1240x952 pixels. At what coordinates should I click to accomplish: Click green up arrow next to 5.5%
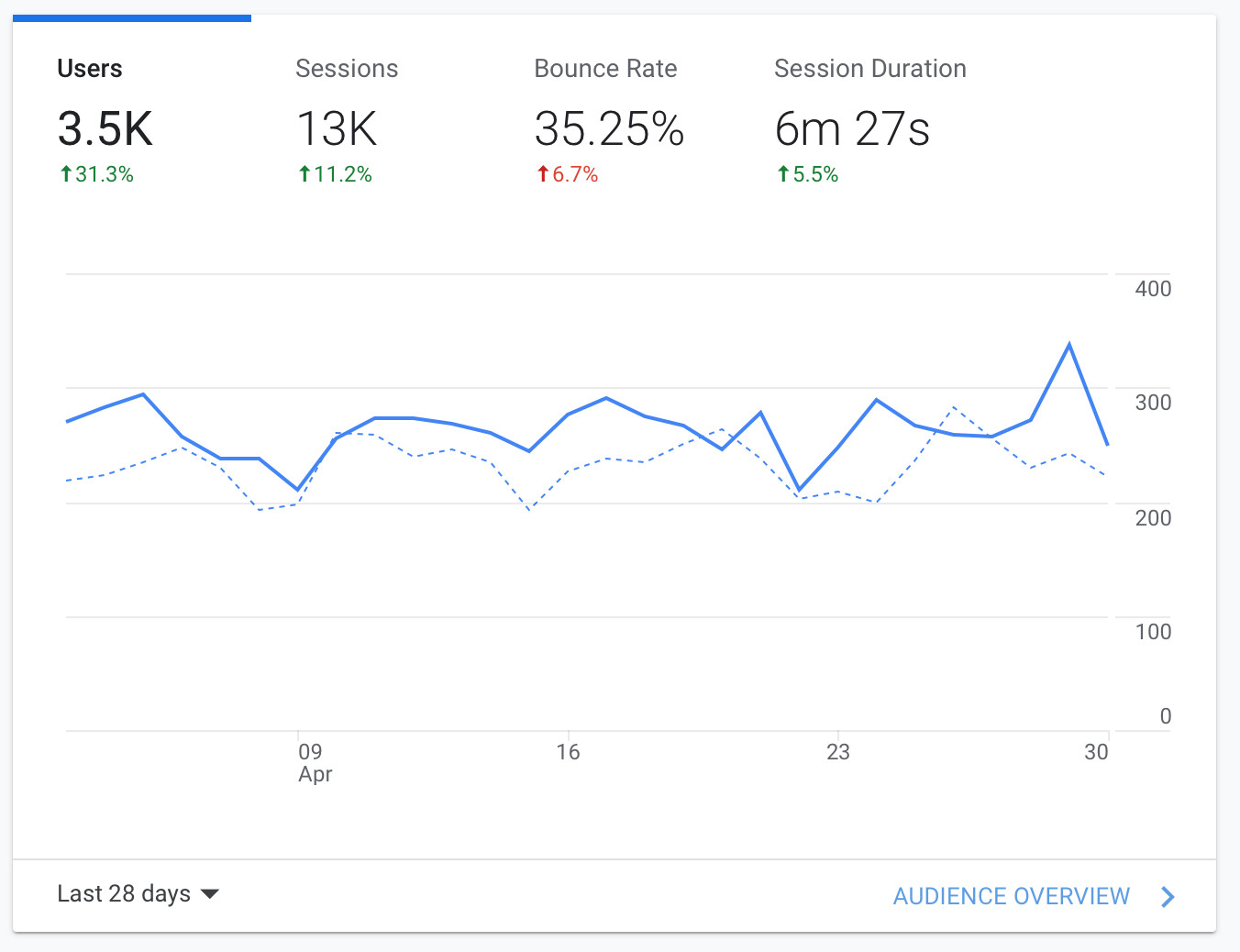tap(783, 174)
